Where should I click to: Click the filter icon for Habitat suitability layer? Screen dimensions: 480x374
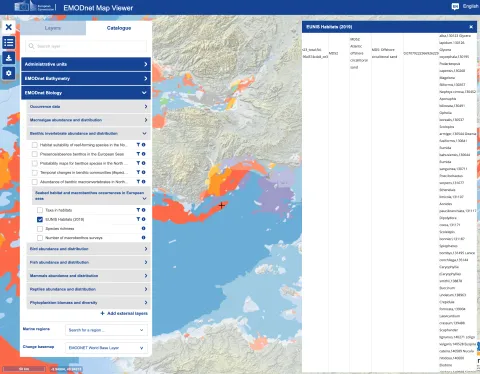pos(138,145)
